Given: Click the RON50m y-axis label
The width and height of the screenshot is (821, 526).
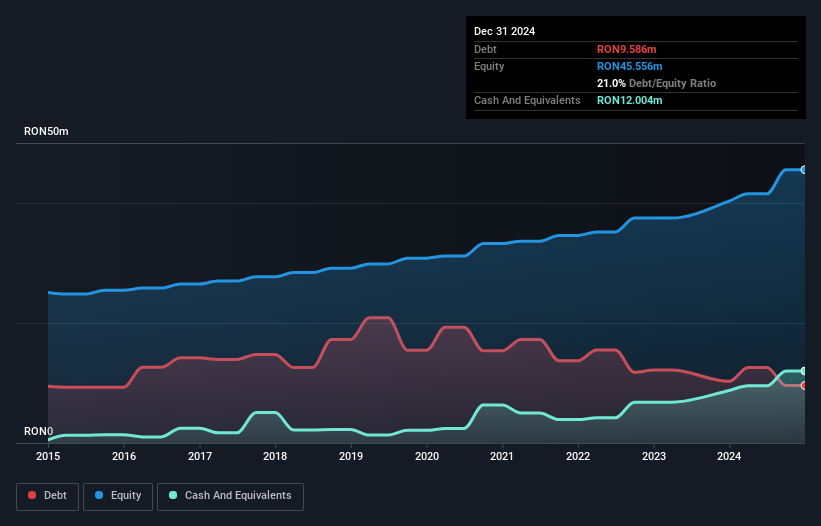Looking at the screenshot, I should pyautogui.click(x=46, y=131).
